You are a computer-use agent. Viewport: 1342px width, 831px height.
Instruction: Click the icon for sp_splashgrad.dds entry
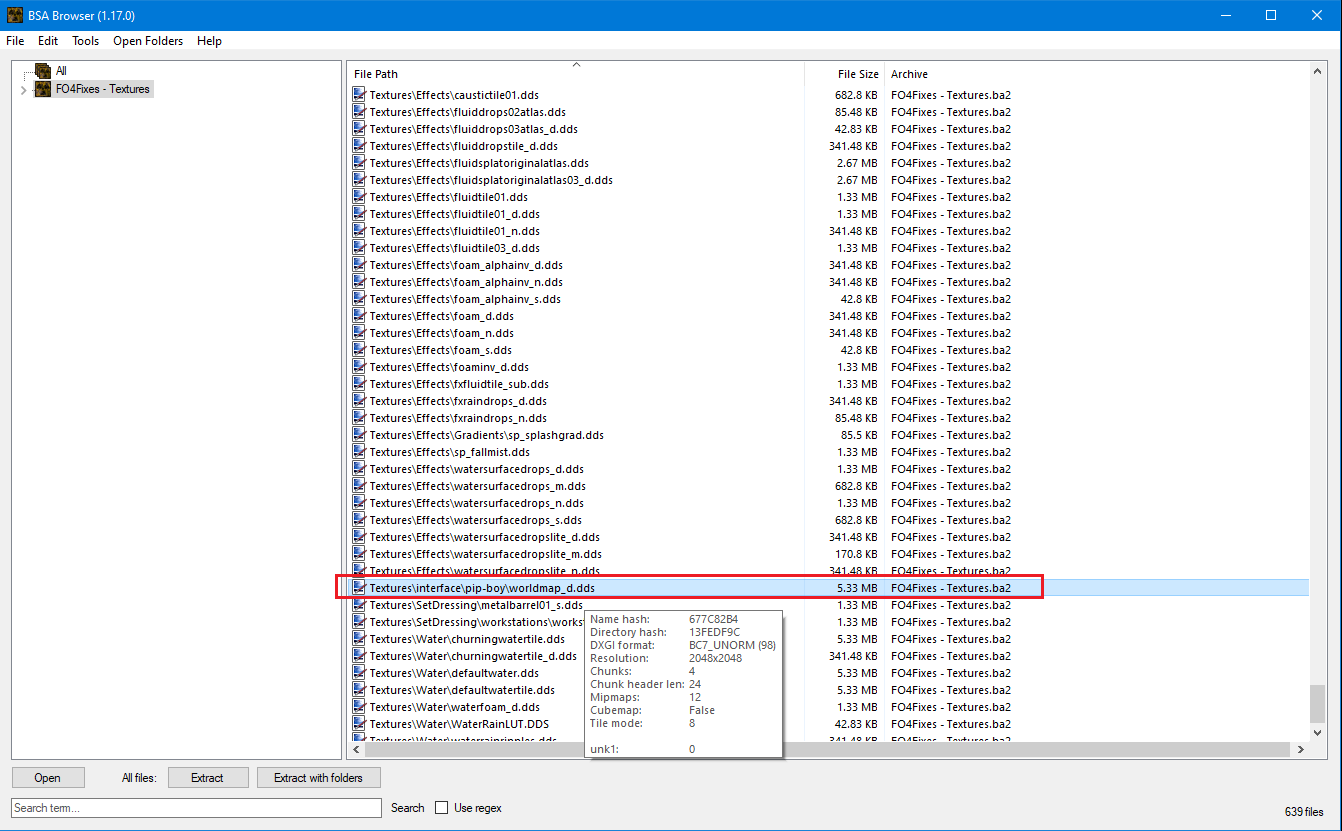point(359,435)
